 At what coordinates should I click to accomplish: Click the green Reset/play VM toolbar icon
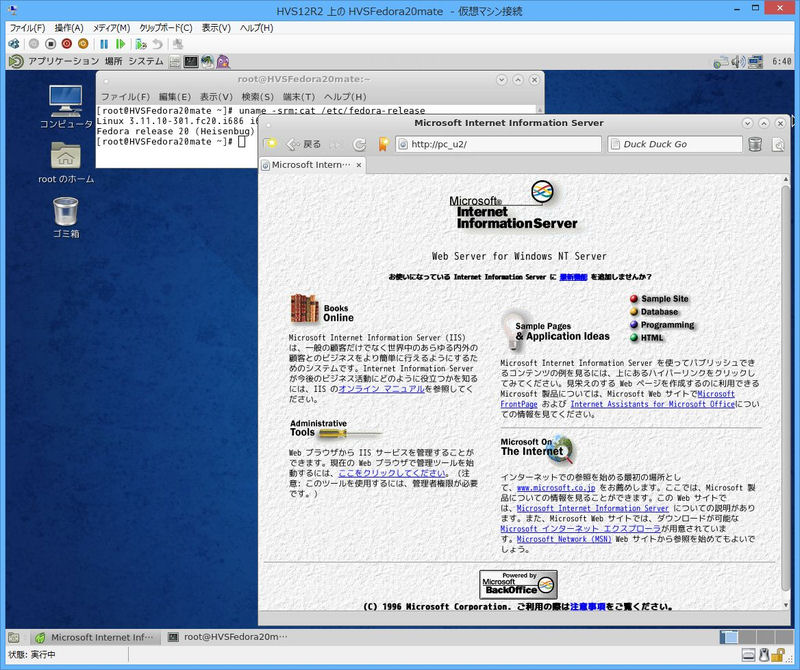(120, 44)
